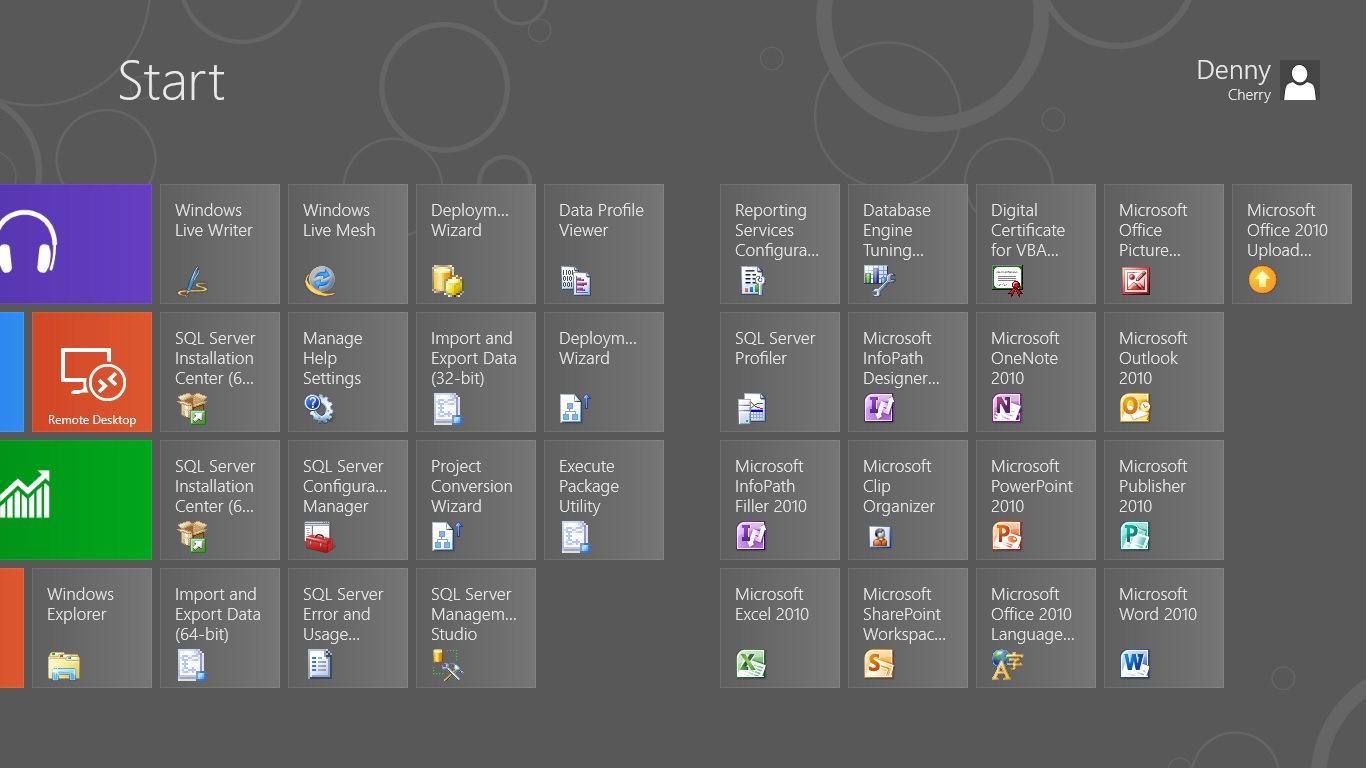The image size is (1366, 768).
Task: Open the Remote Desktop tile
Action: click(x=92, y=372)
